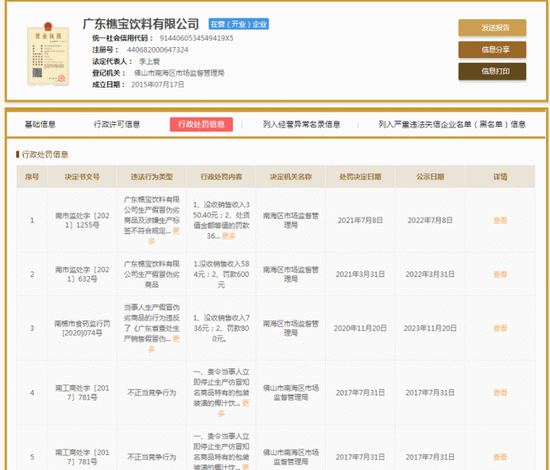Click publication date 2022年3月31日
This screenshot has height=470, width=550.
(430, 274)
